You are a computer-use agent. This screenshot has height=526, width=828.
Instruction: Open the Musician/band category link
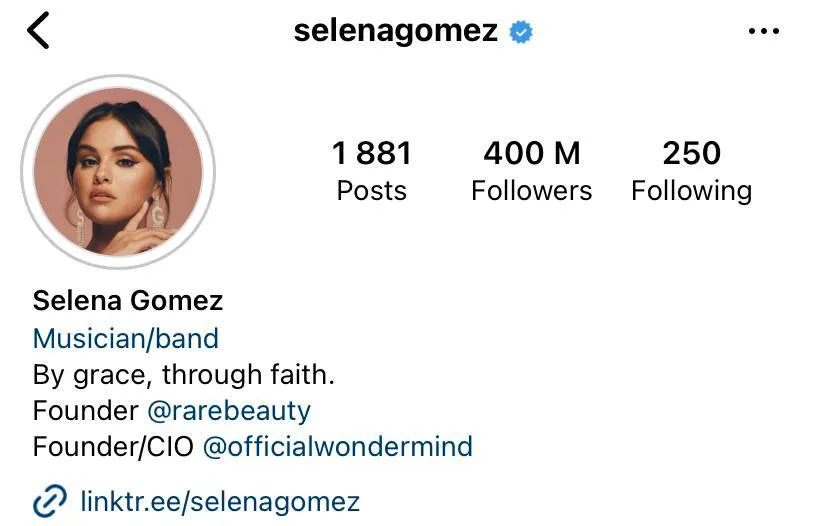126,339
